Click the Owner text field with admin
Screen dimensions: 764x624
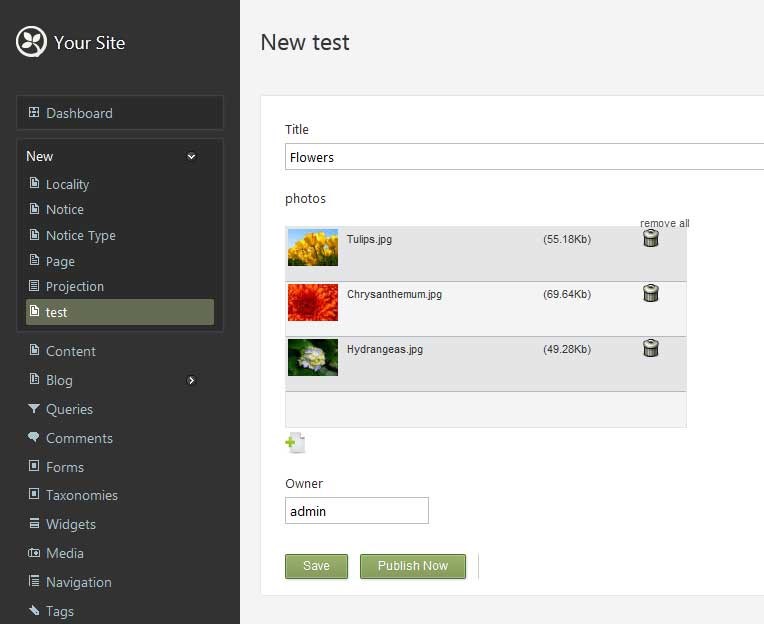click(356, 511)
